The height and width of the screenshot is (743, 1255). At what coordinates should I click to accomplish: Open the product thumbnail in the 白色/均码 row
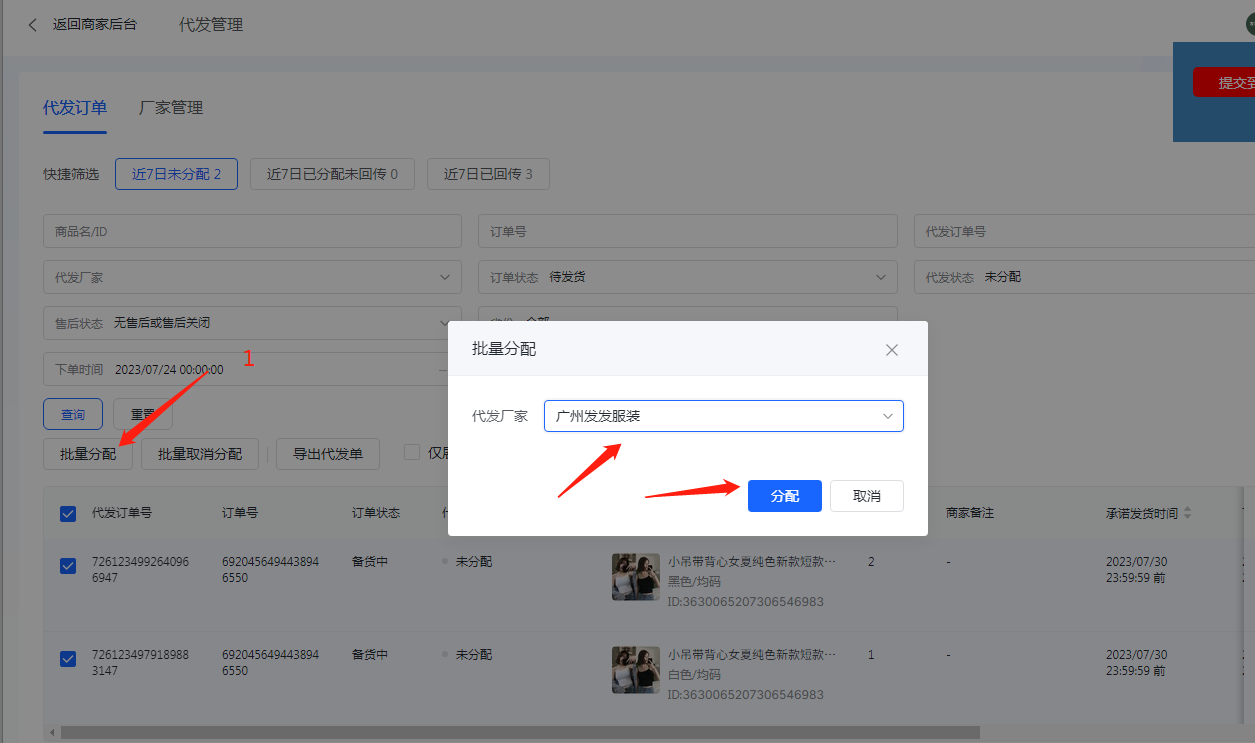click(x=636, y=670)
